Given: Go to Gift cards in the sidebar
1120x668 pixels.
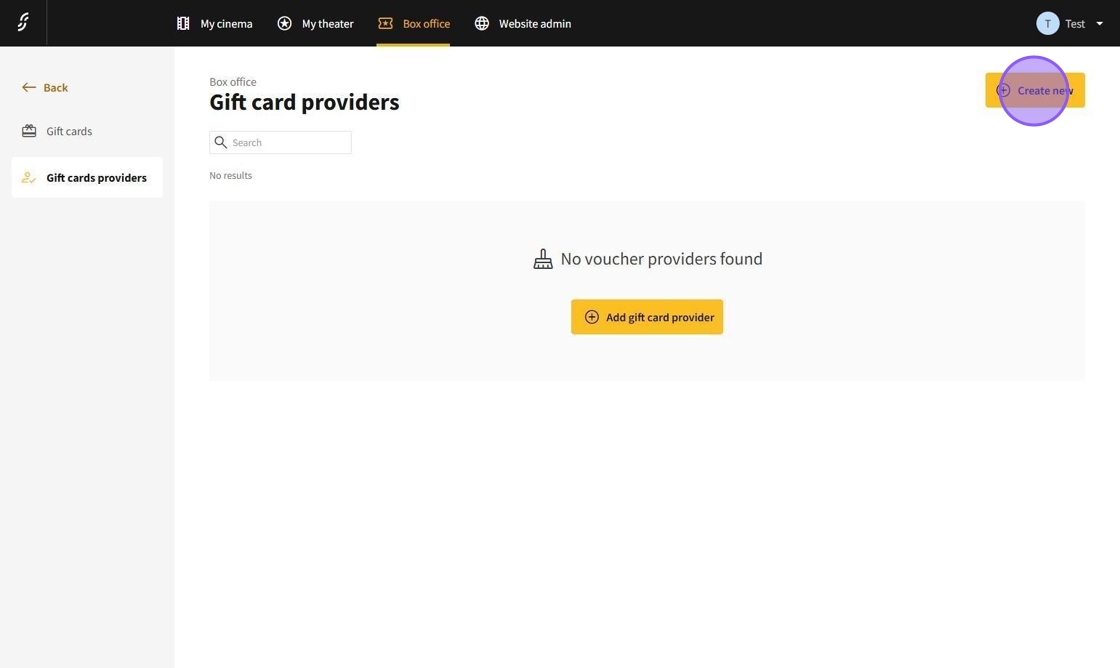Looking at the screenshot, I should point(69,131).
